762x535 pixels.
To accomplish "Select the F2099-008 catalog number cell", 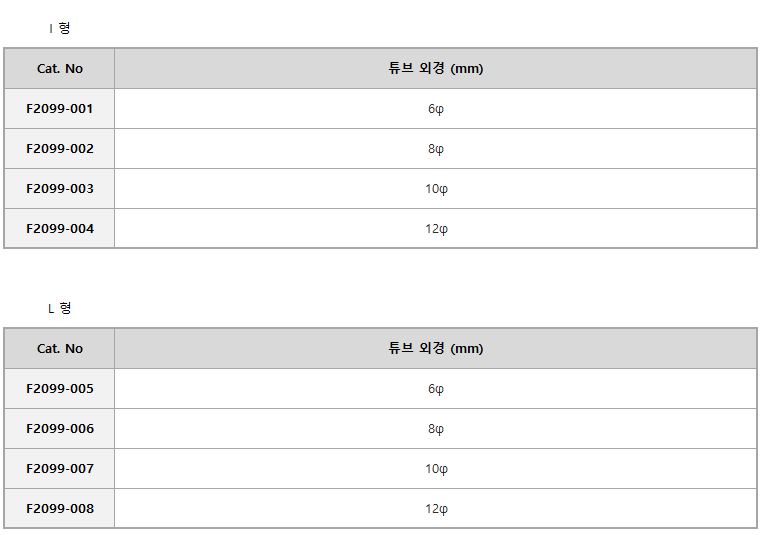I will (x=59, y=508).
